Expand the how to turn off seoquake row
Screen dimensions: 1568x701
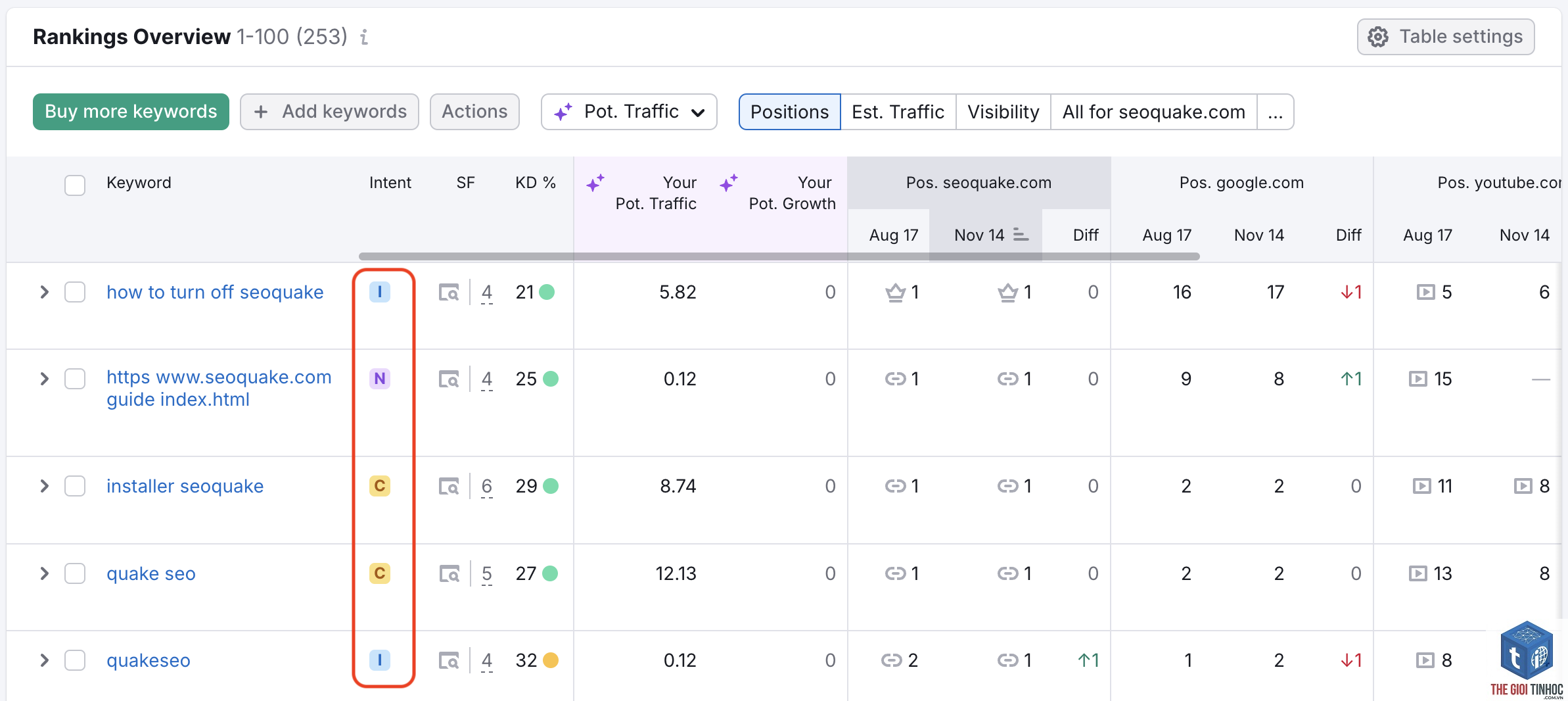pos(44,292)
